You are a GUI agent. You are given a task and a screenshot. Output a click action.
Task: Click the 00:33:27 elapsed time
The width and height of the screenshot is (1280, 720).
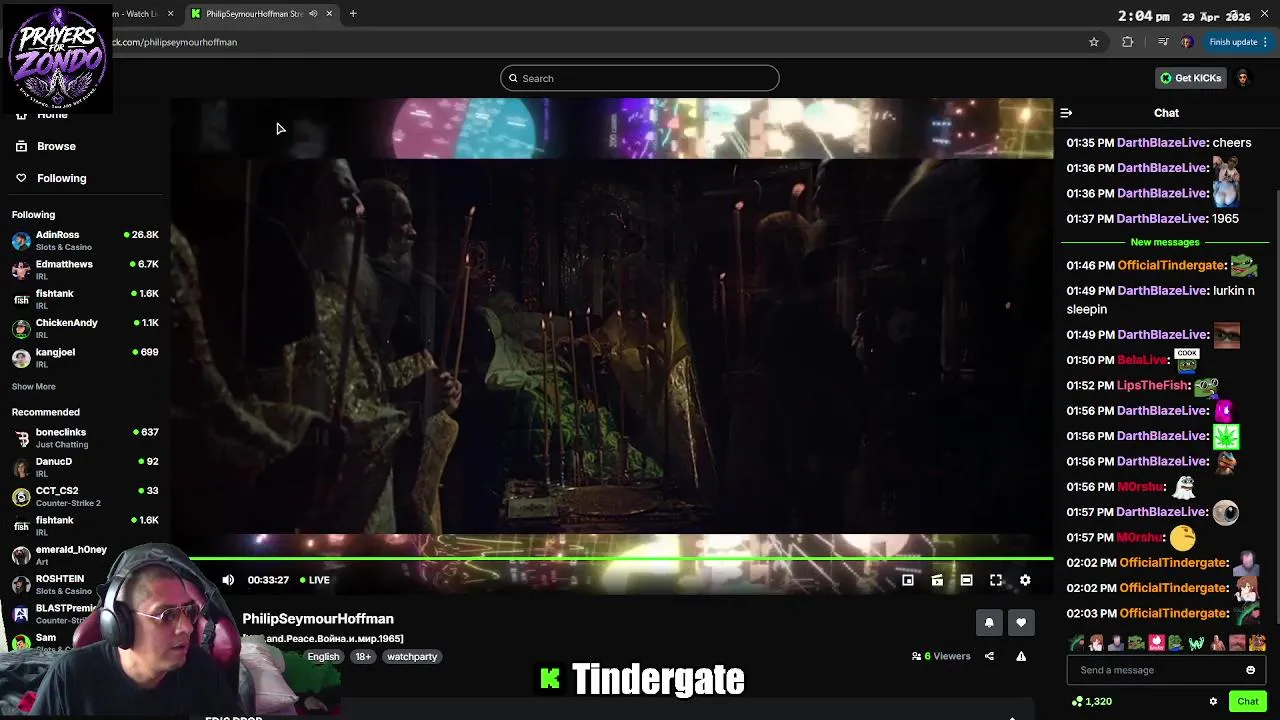pos(268,580)
